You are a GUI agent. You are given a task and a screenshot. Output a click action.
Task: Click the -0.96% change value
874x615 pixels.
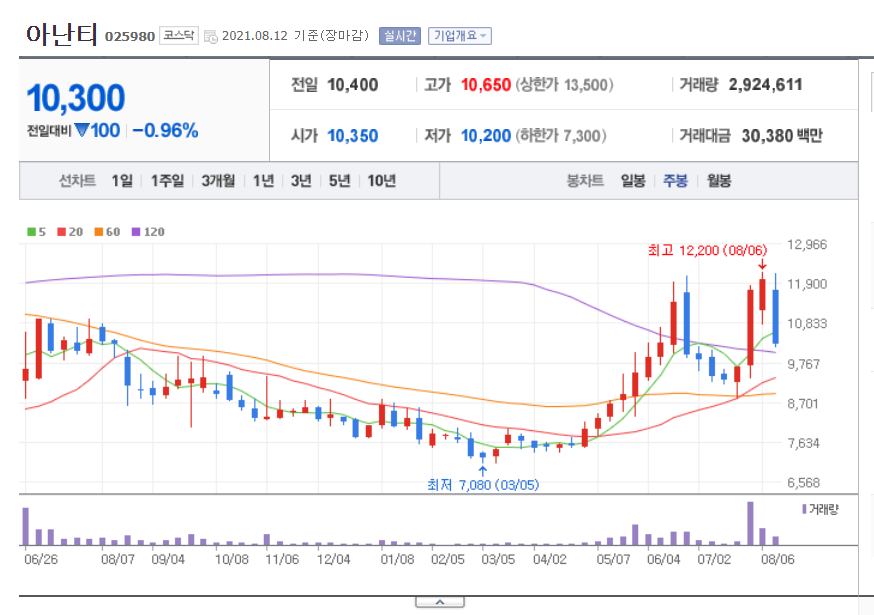[166, 131]
